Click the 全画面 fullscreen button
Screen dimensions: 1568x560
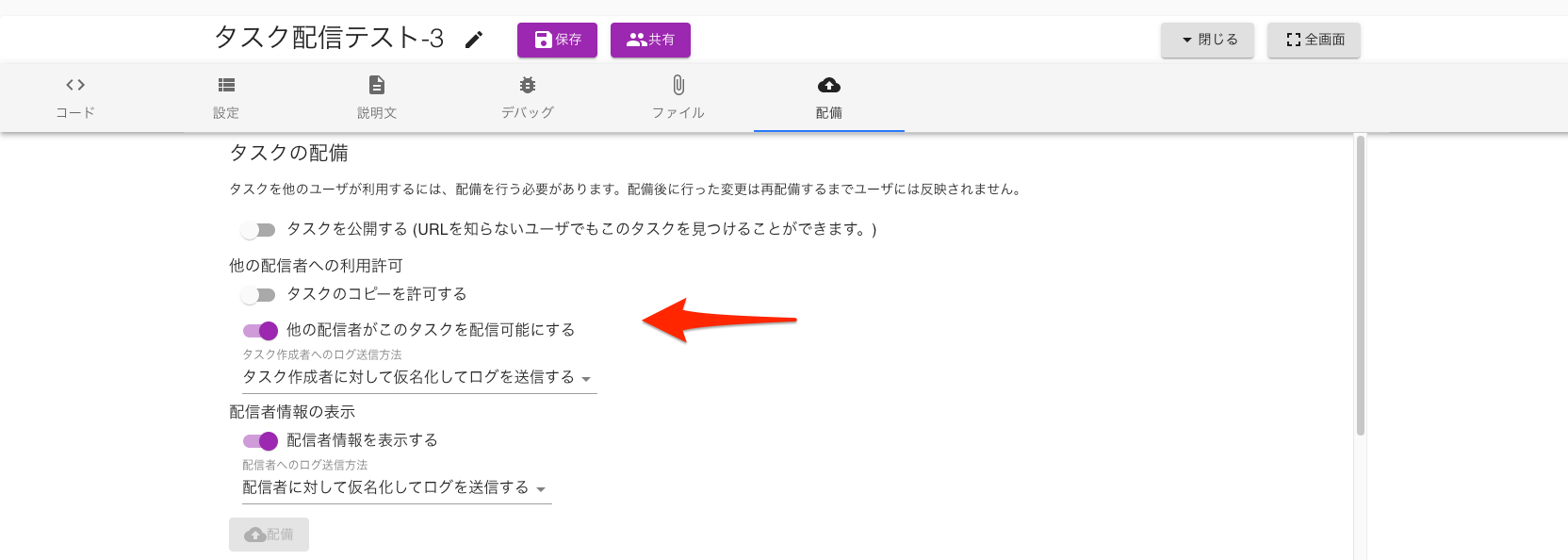(x=1314, y=40)
